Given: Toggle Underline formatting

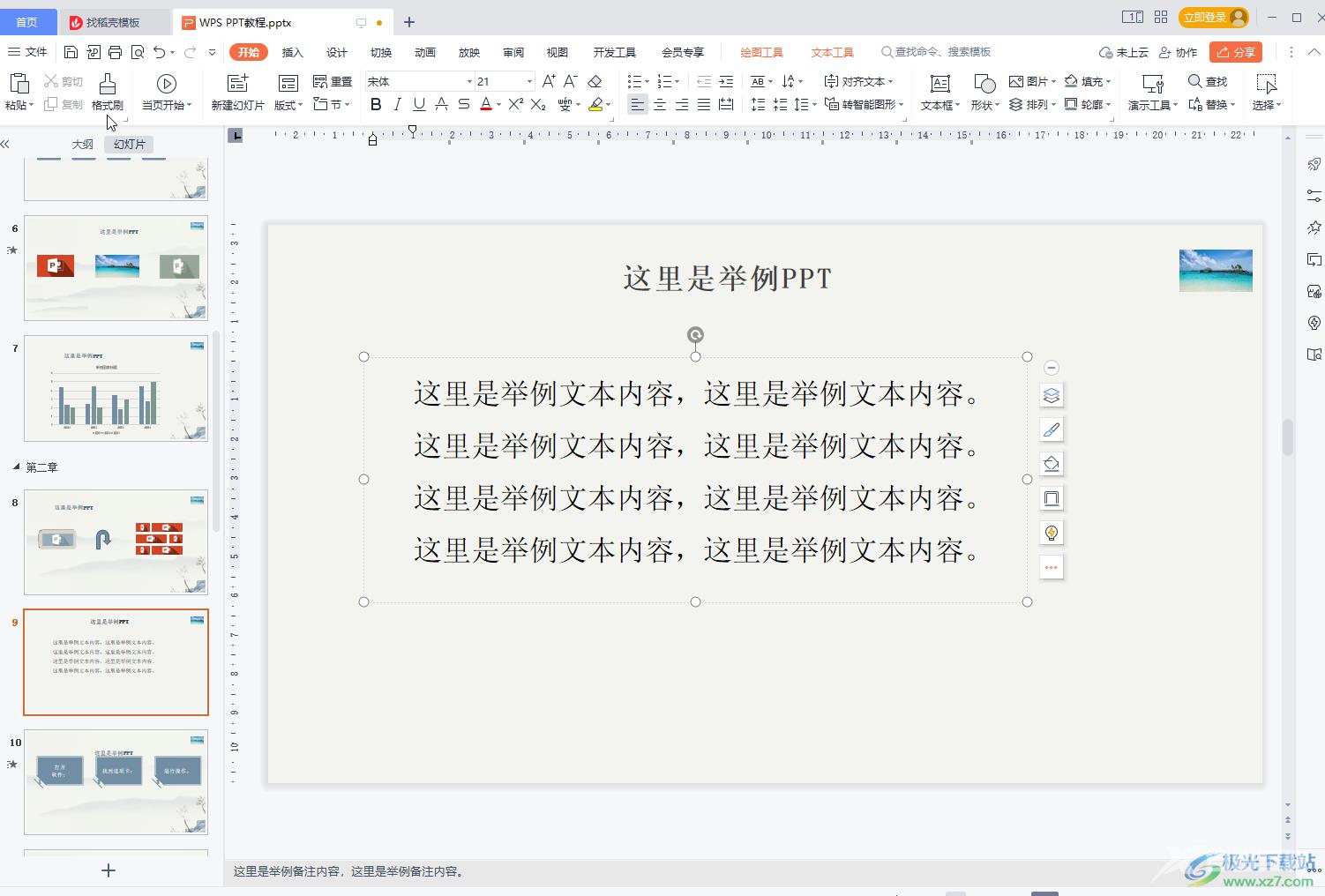Looking at the screenshot, I should [x=419, y=104].
